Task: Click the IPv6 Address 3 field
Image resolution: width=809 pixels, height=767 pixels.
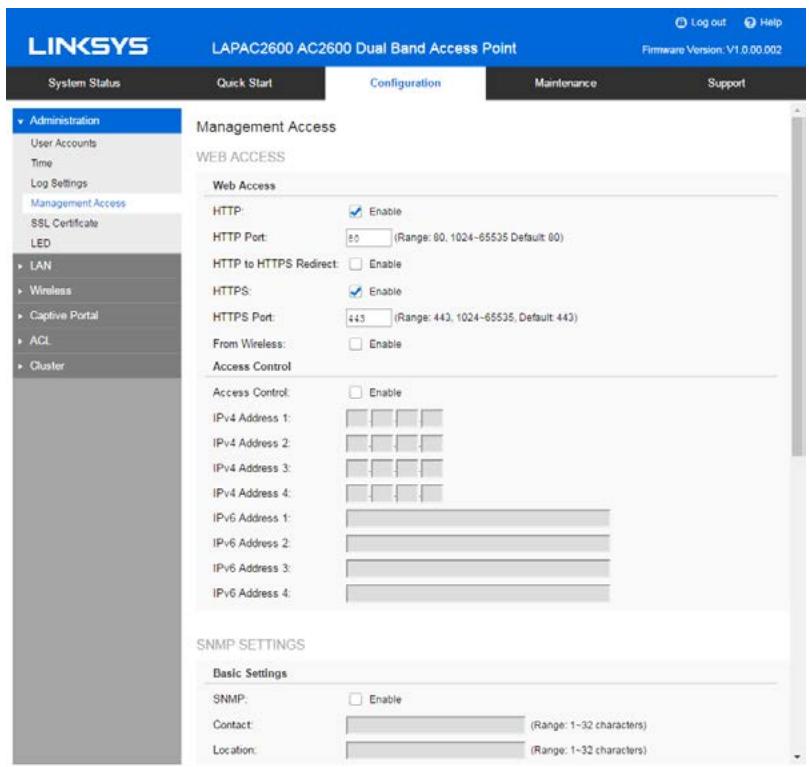Action: [x=478, y=568]
